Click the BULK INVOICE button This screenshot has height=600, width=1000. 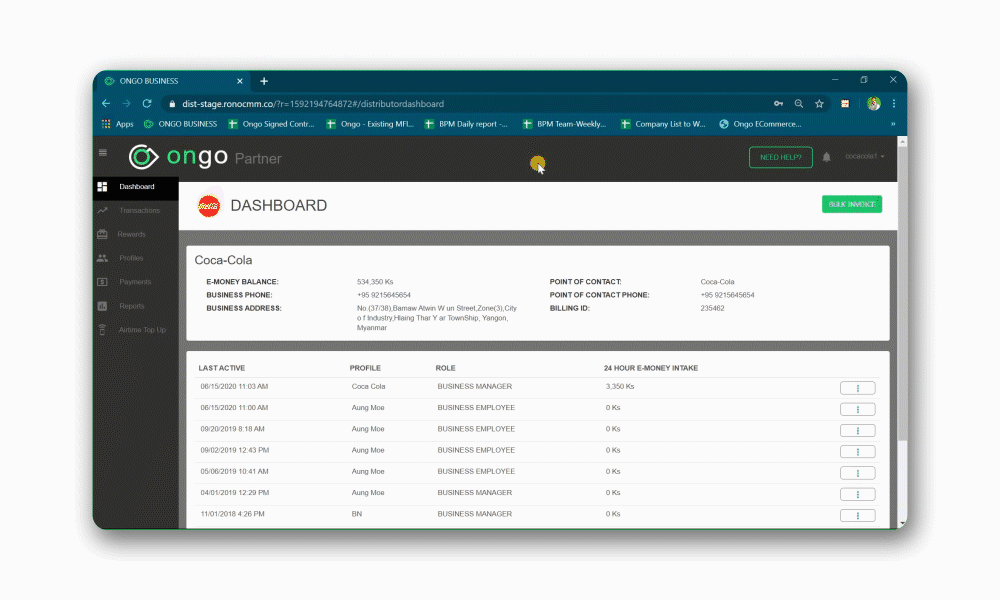tap(852, 204)
